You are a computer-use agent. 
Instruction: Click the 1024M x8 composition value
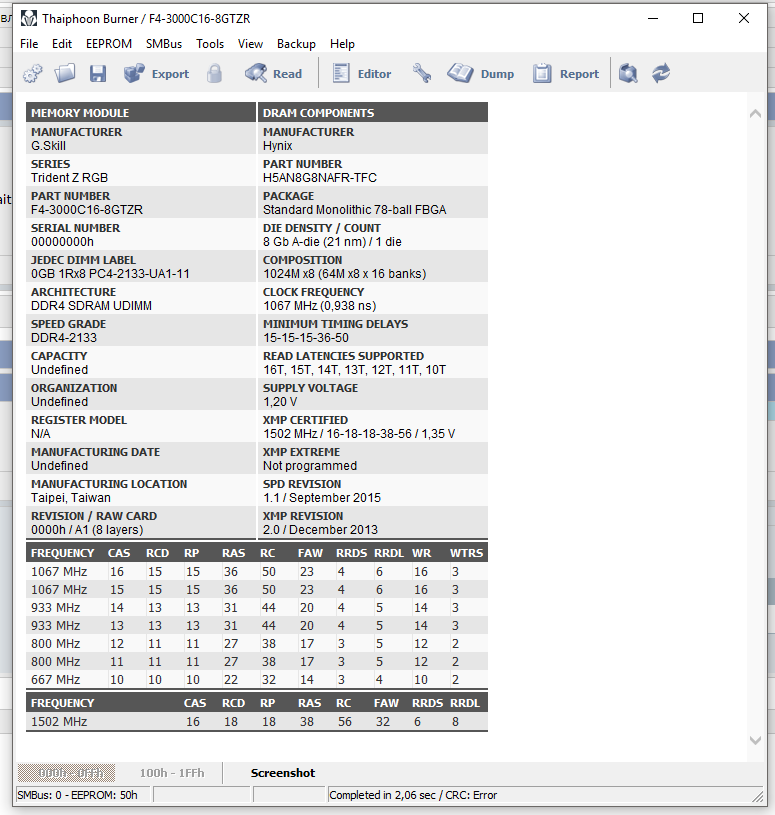click(x=345, y=274)
